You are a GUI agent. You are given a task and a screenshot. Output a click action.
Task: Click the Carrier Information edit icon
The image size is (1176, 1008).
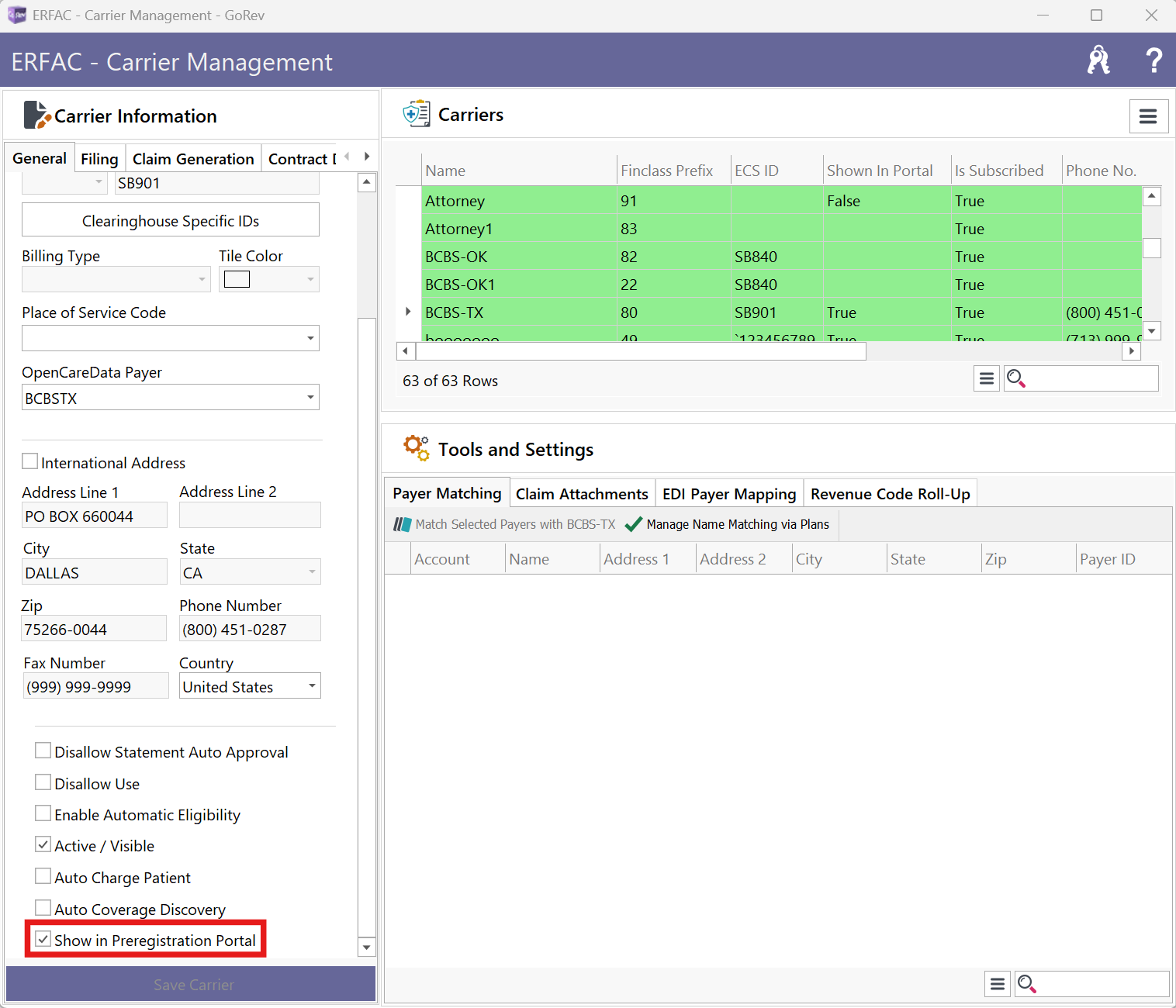pos(37,115)
